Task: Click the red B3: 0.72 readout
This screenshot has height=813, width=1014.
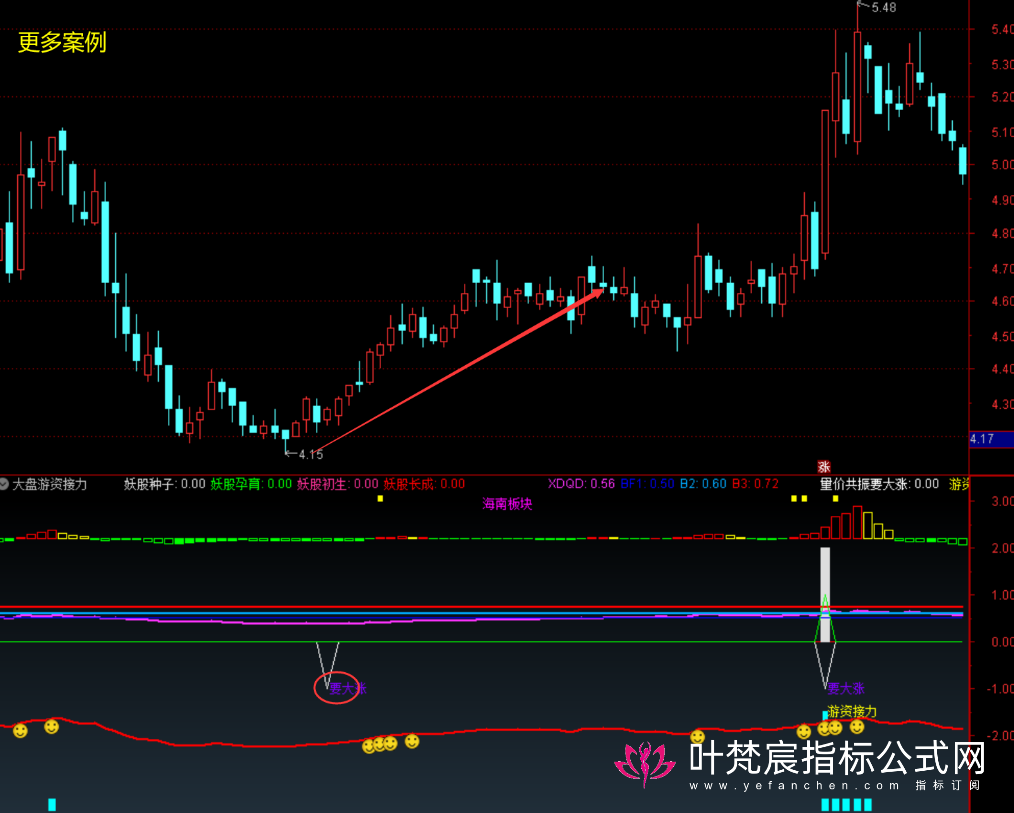Action: pyautogui.click(x=755, y=484)
